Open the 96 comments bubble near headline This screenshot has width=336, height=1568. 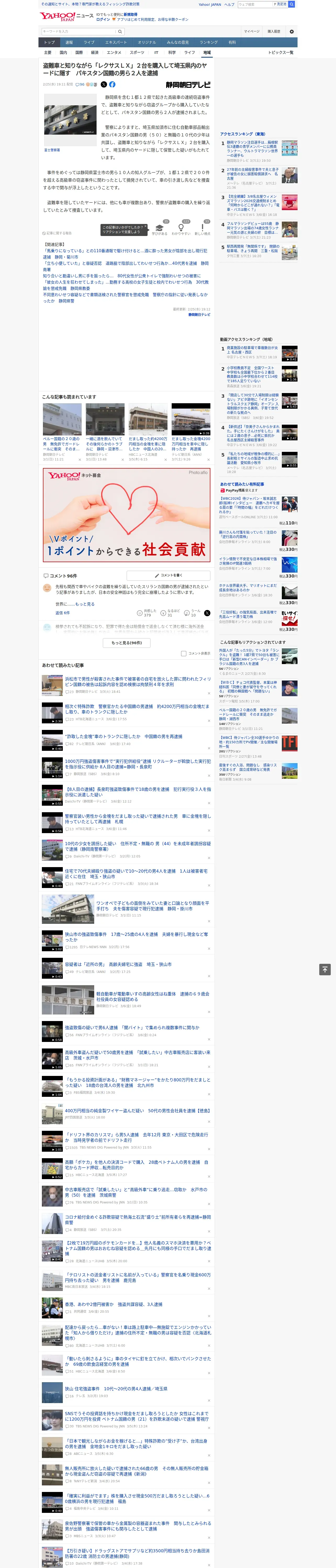(80, 85)
